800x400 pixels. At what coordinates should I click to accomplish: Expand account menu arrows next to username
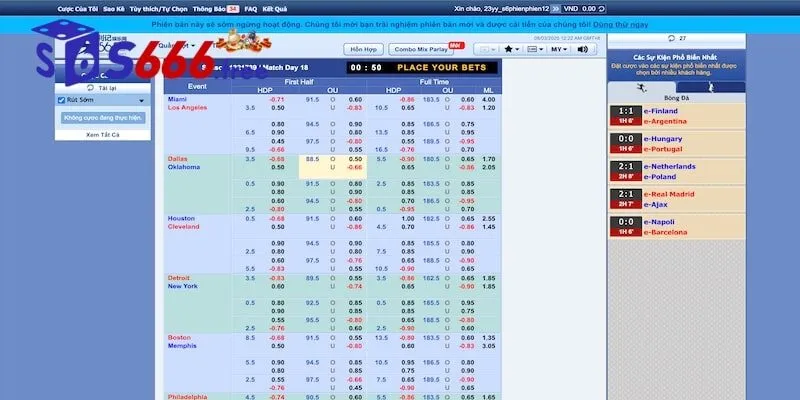tap(556, 9)
